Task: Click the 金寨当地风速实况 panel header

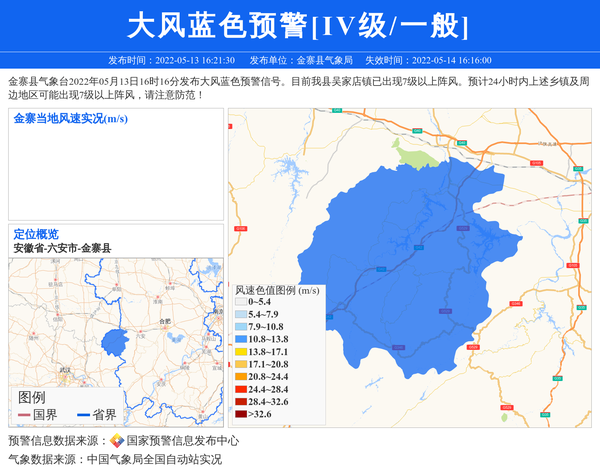Action: click(70, 119)
